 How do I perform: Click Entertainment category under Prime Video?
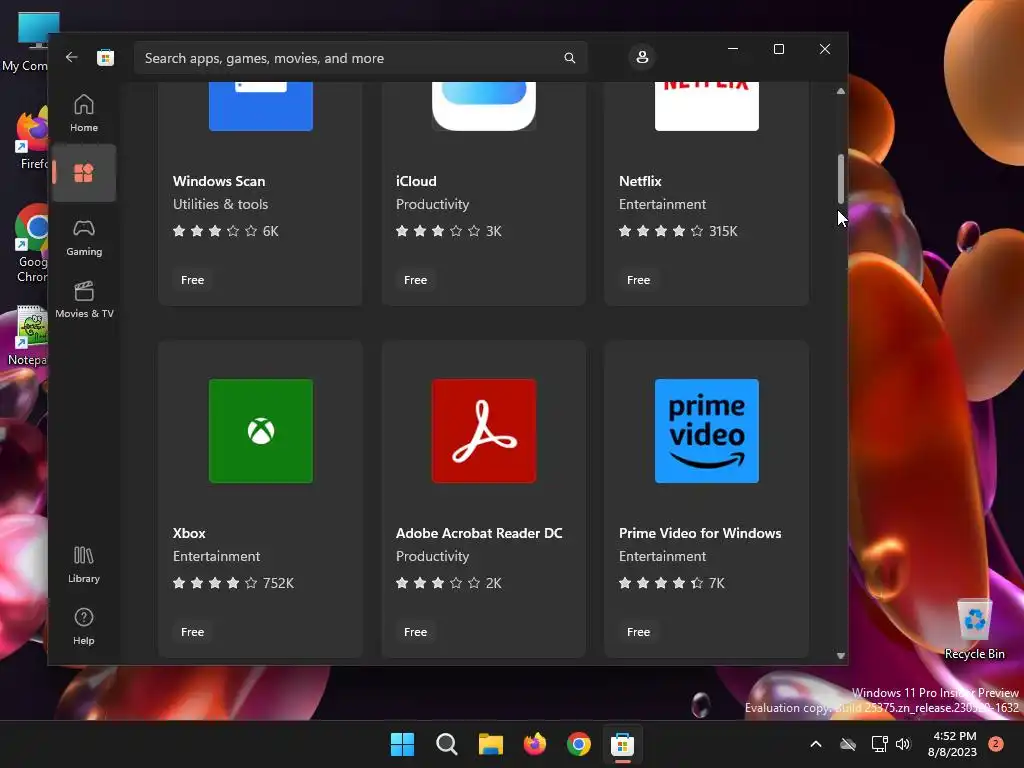click(662, 556)
